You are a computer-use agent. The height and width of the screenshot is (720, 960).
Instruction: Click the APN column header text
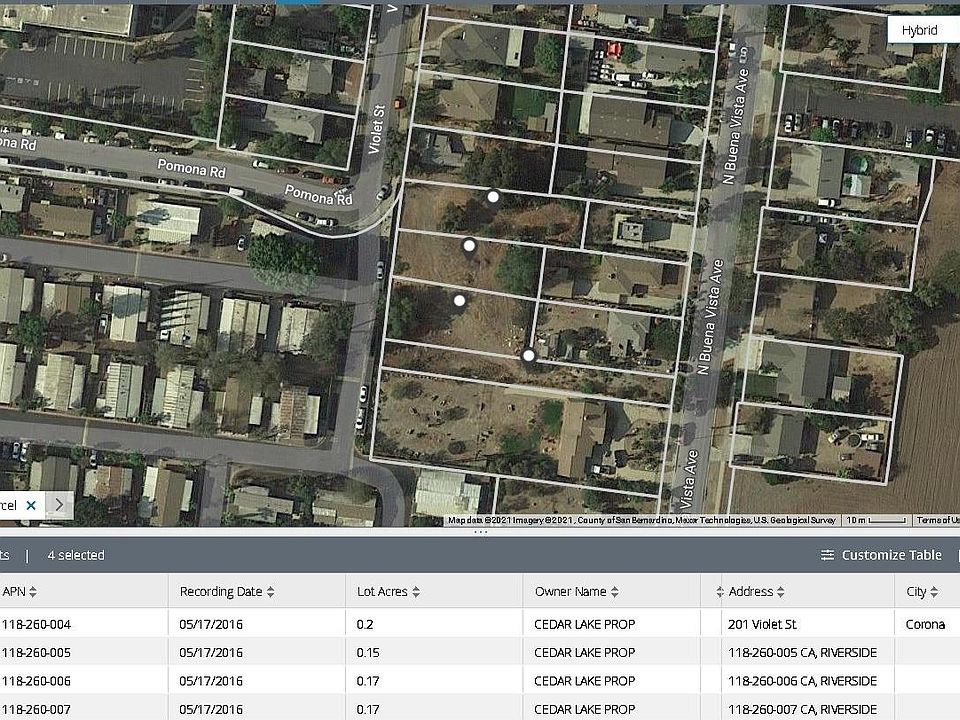pos(14,591)
